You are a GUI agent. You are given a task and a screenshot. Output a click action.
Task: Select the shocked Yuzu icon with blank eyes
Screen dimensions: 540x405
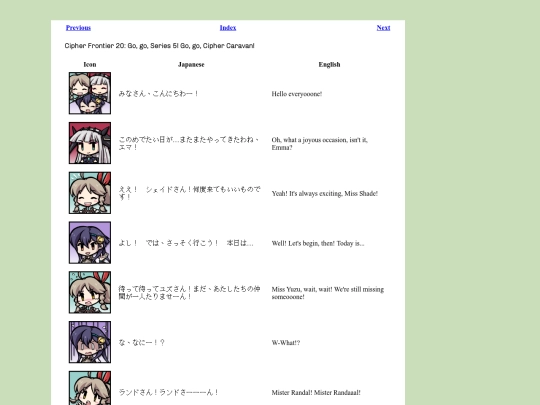click(90, 342)
